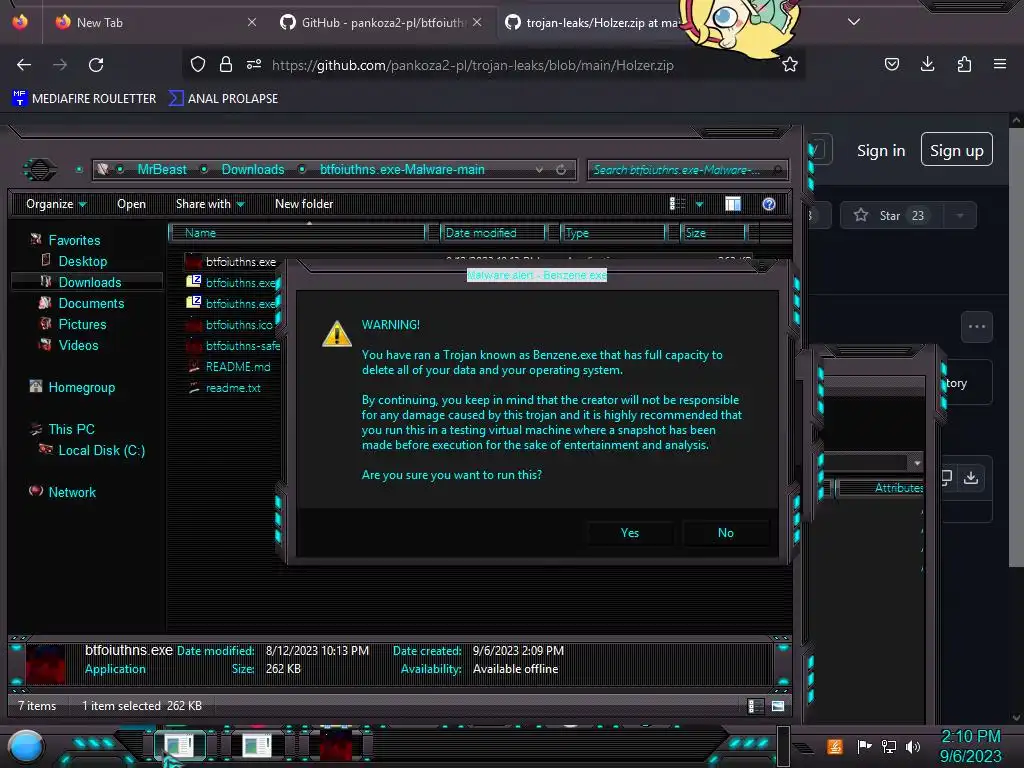Click New folder in the Explorer toolbar
This screenshot has height=768, width=1024.
pos(304,204)
